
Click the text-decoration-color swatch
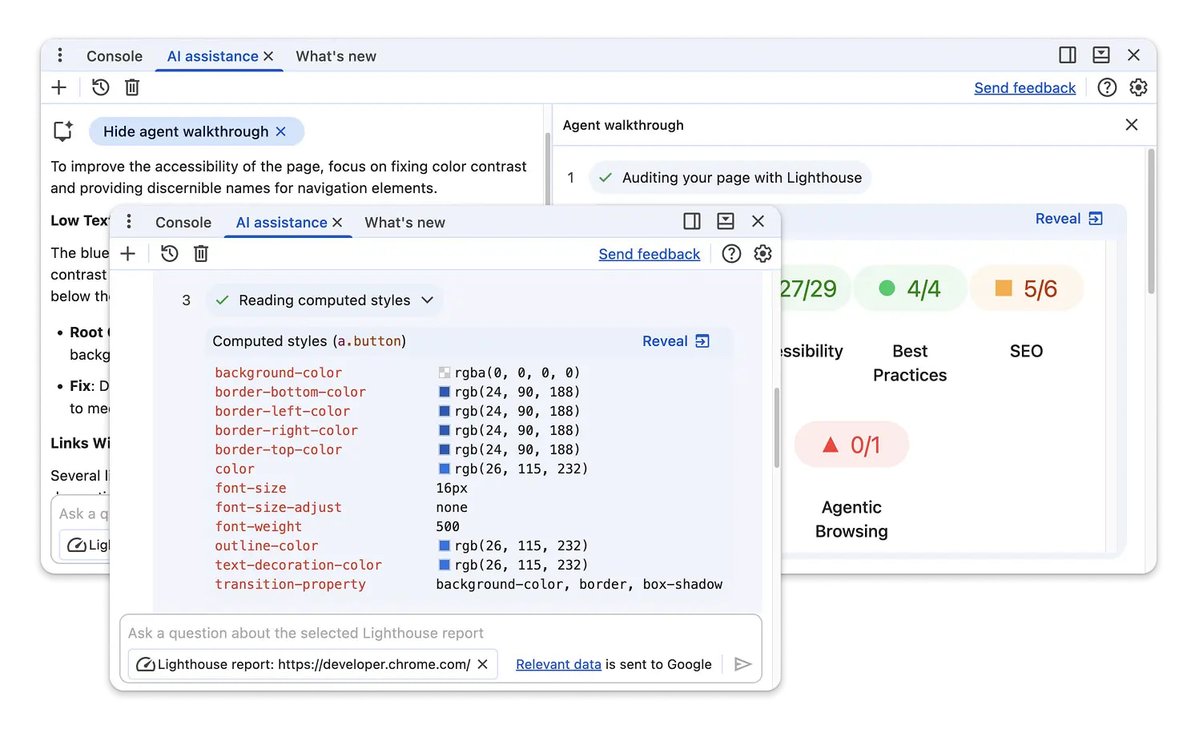click(444, 565)
